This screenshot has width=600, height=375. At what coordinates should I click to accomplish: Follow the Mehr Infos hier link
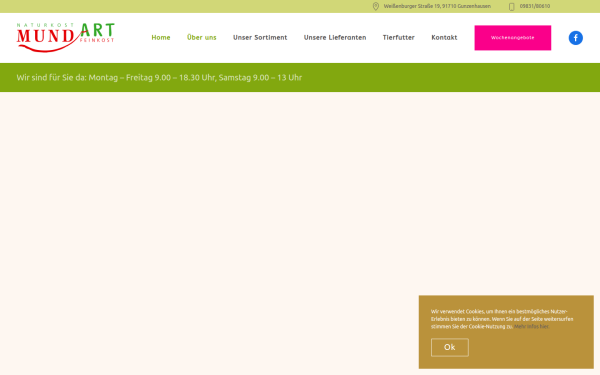531,326
